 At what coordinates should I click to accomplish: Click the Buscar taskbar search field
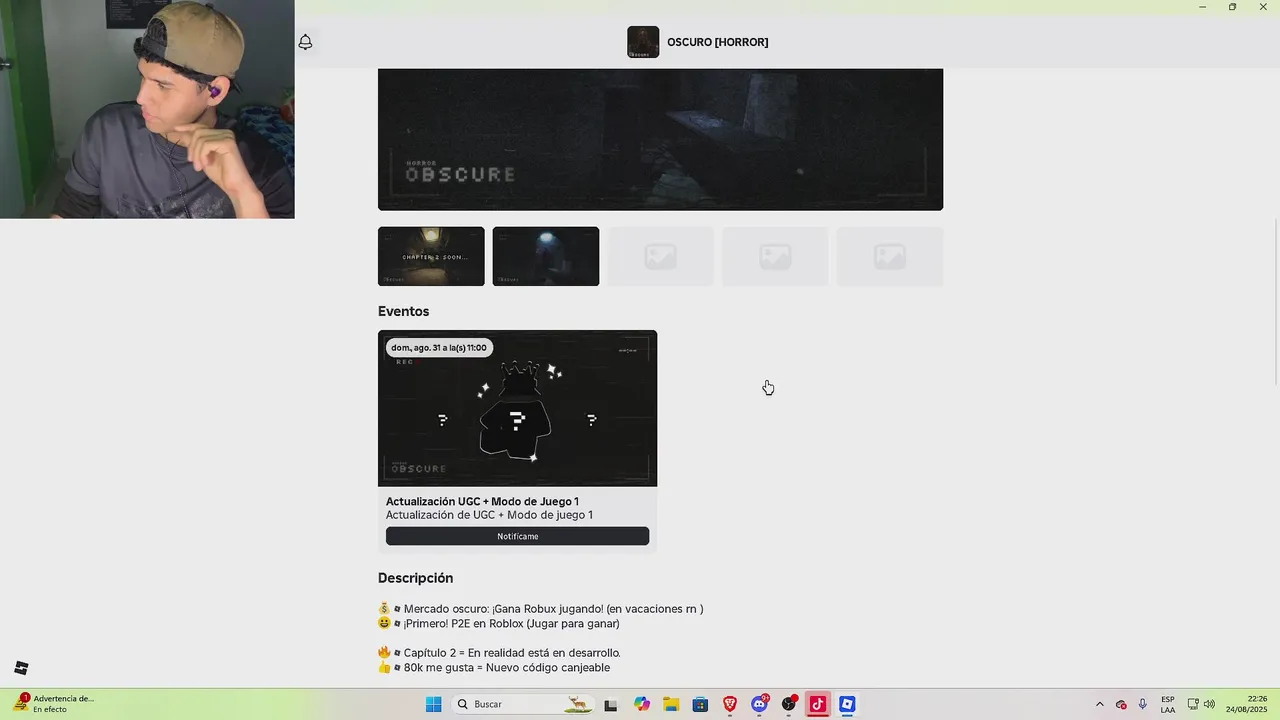click(522, 704)
